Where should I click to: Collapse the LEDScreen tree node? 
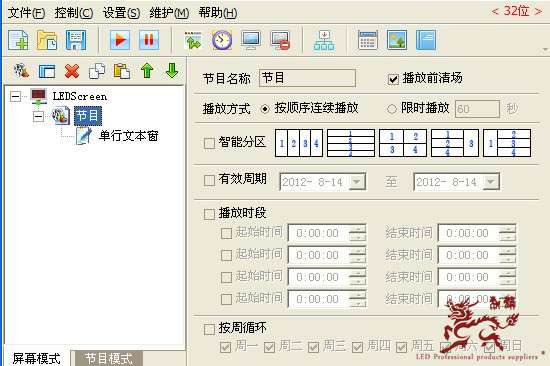click(x=15, y=96)
